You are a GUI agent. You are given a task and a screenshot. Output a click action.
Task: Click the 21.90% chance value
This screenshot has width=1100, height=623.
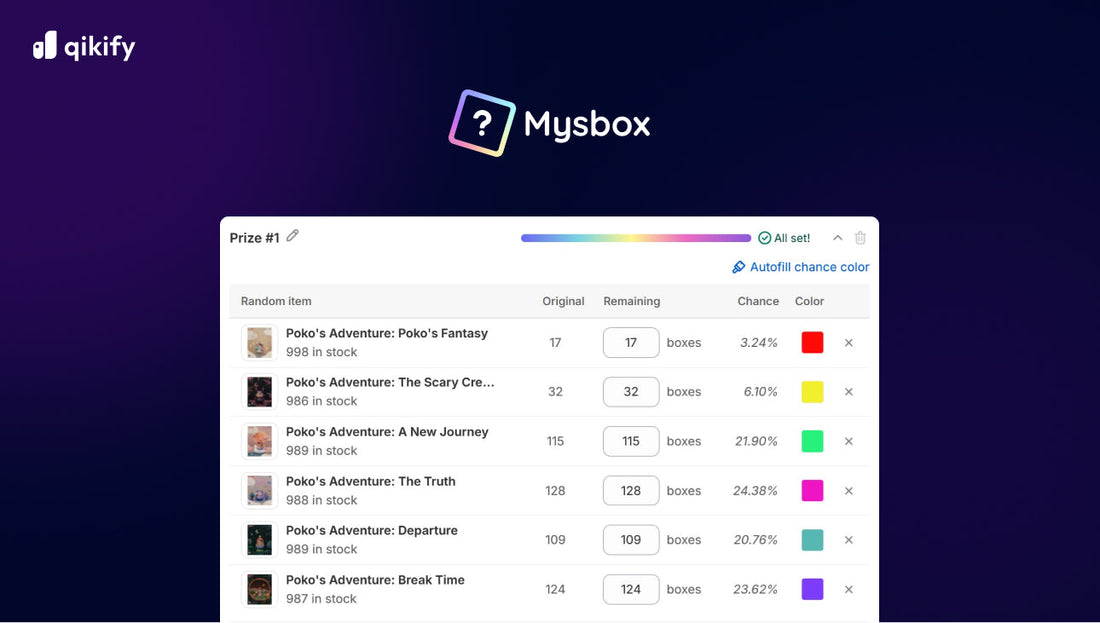coord(756,441)
